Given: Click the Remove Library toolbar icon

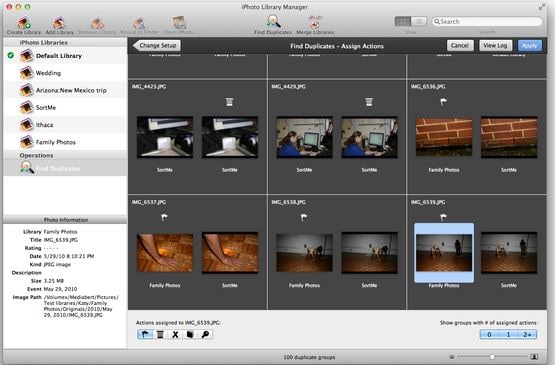Looking at the screenshot, I should coord(97,23).
